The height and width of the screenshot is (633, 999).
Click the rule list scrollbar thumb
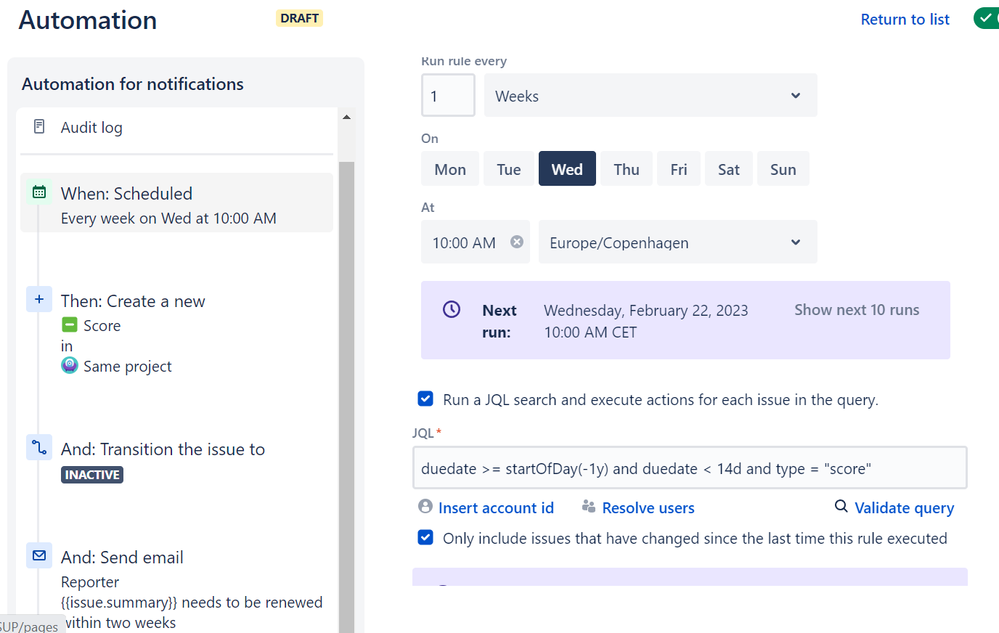tap(347, 395)
